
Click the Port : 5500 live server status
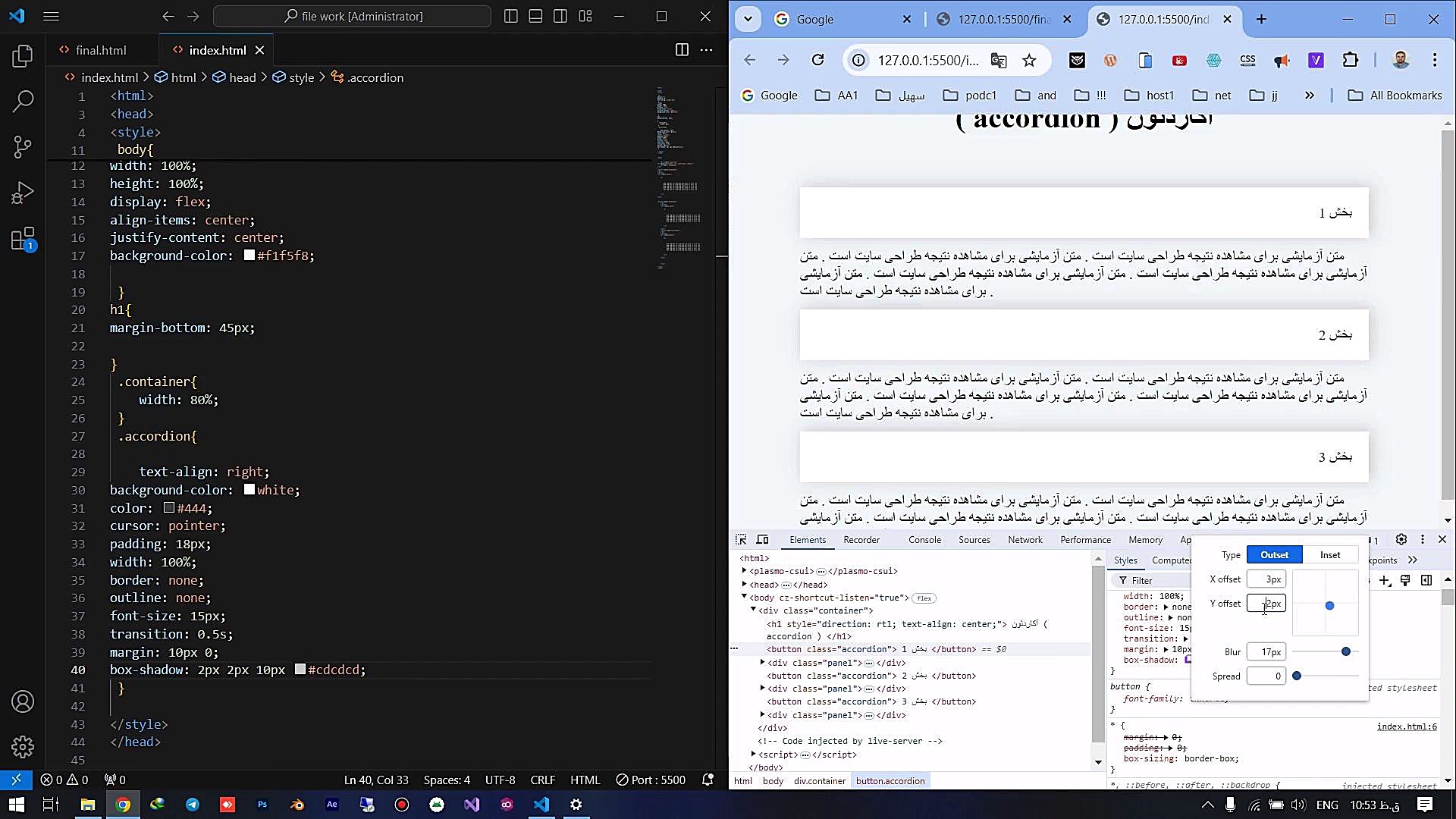pyautogui.click(x=651, y=780)
